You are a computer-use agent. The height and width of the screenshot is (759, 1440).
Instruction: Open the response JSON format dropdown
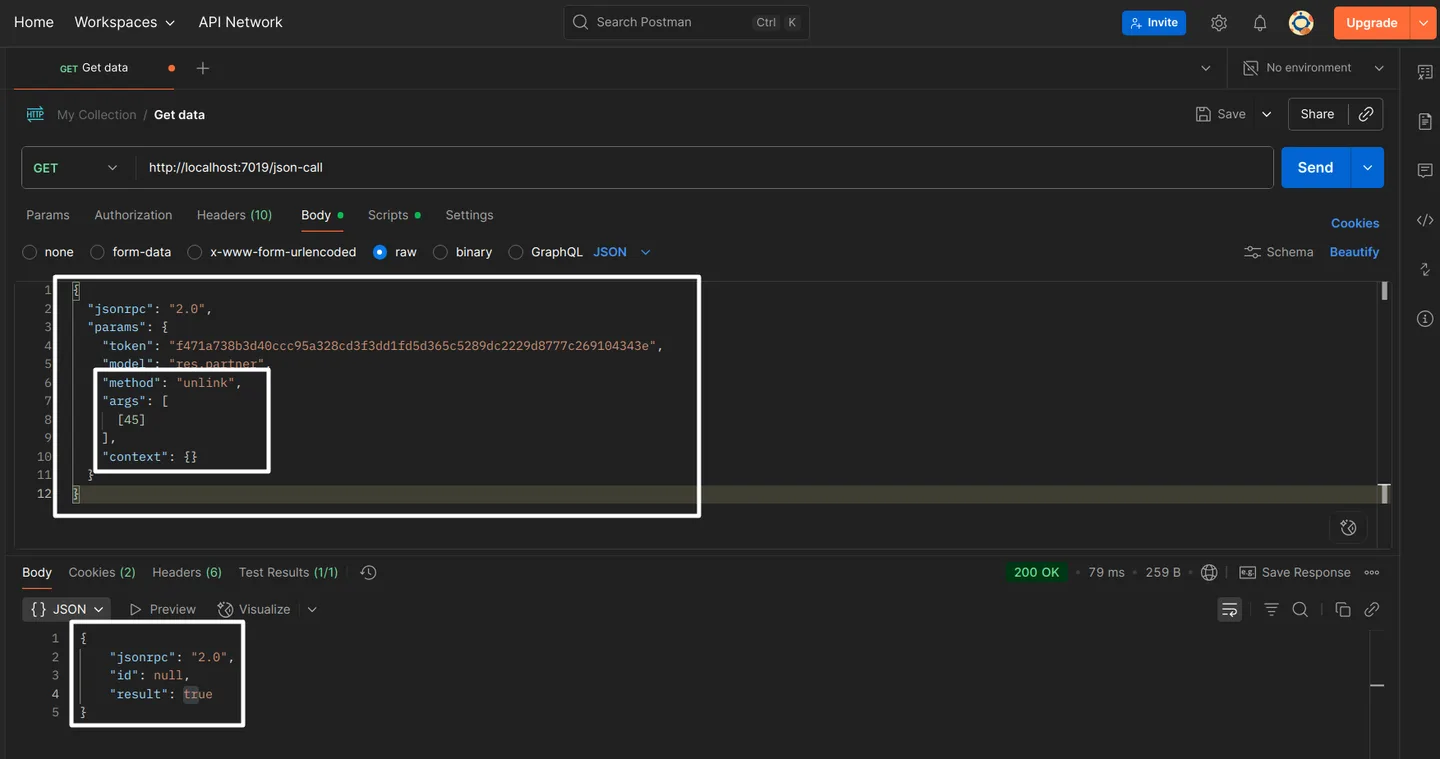tap(66, 609)
